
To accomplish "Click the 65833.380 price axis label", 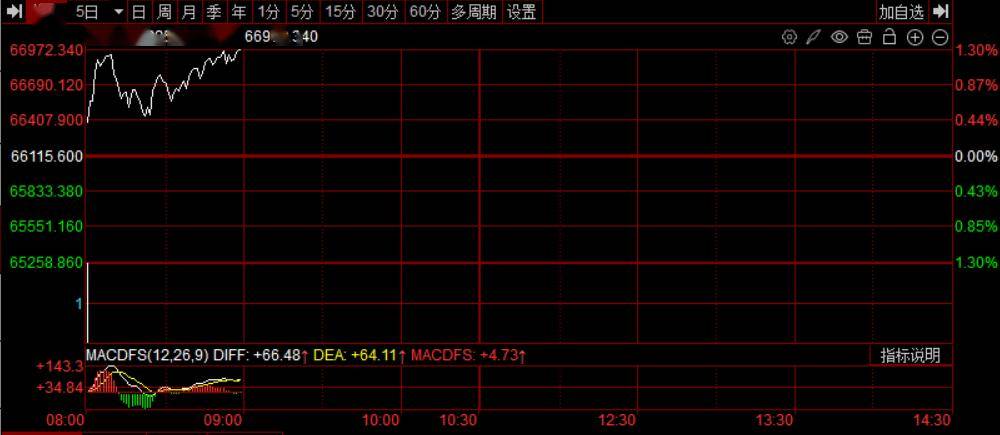I will click(47, 191).
